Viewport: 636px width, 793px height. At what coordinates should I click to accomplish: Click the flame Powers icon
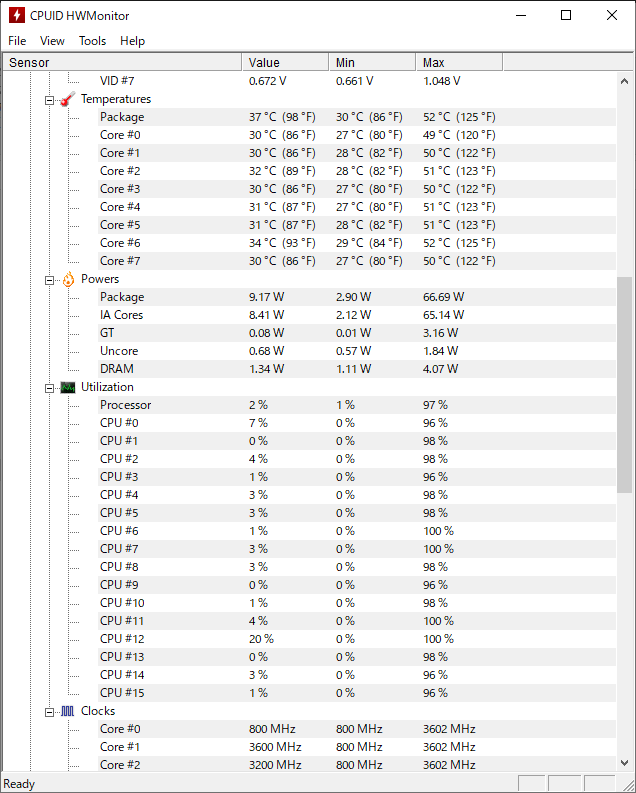67,279
